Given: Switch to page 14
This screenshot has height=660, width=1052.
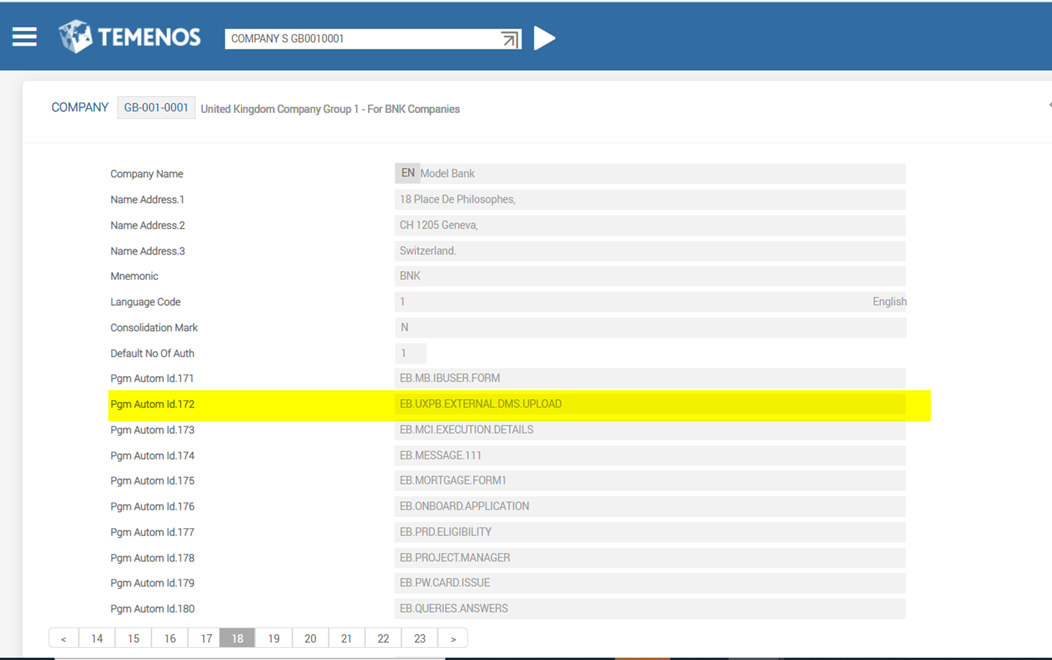Looking at the screenshot, I should [x=97, y=638].
